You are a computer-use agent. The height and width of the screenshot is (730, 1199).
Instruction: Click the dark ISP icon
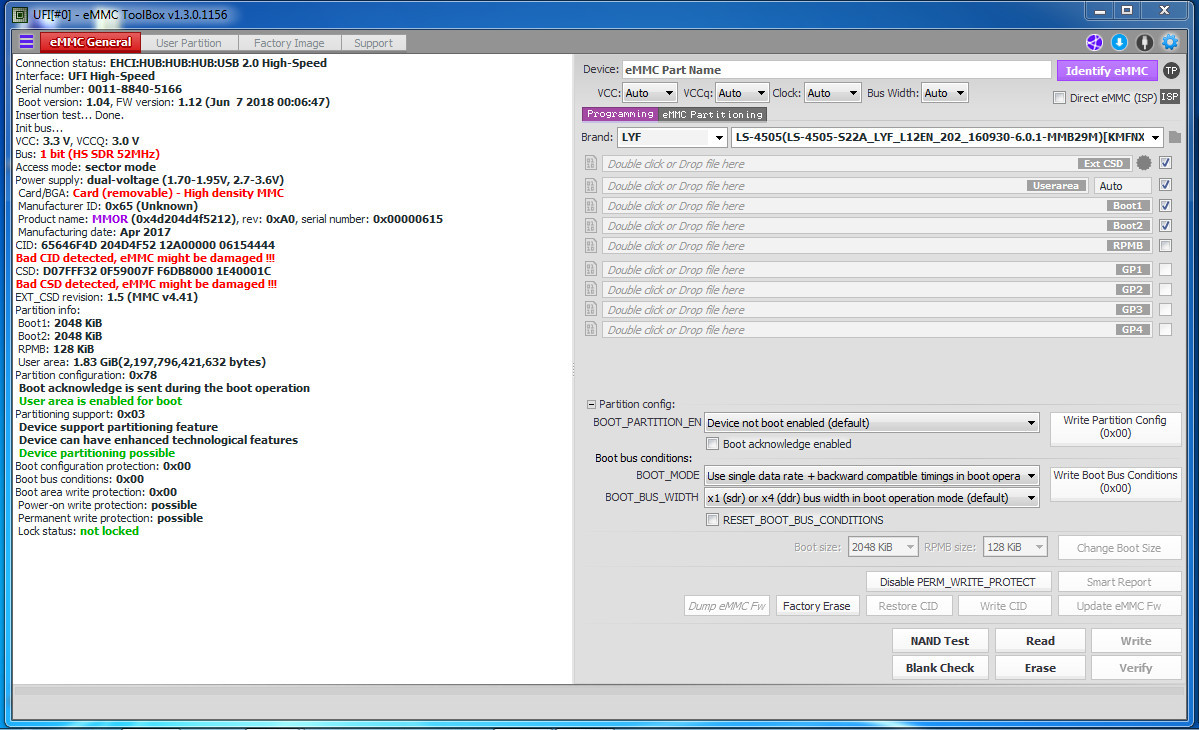(x=1170, y=97)
